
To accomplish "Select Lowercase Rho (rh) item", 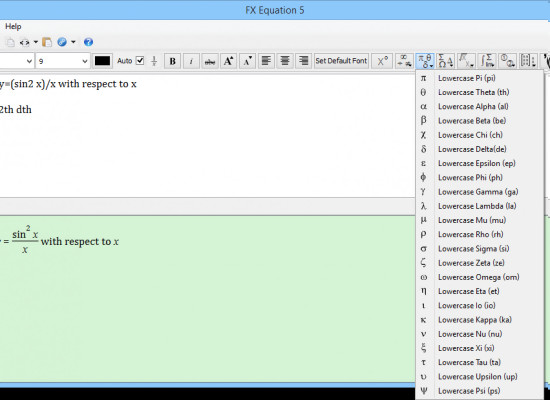I will point(479,234).
